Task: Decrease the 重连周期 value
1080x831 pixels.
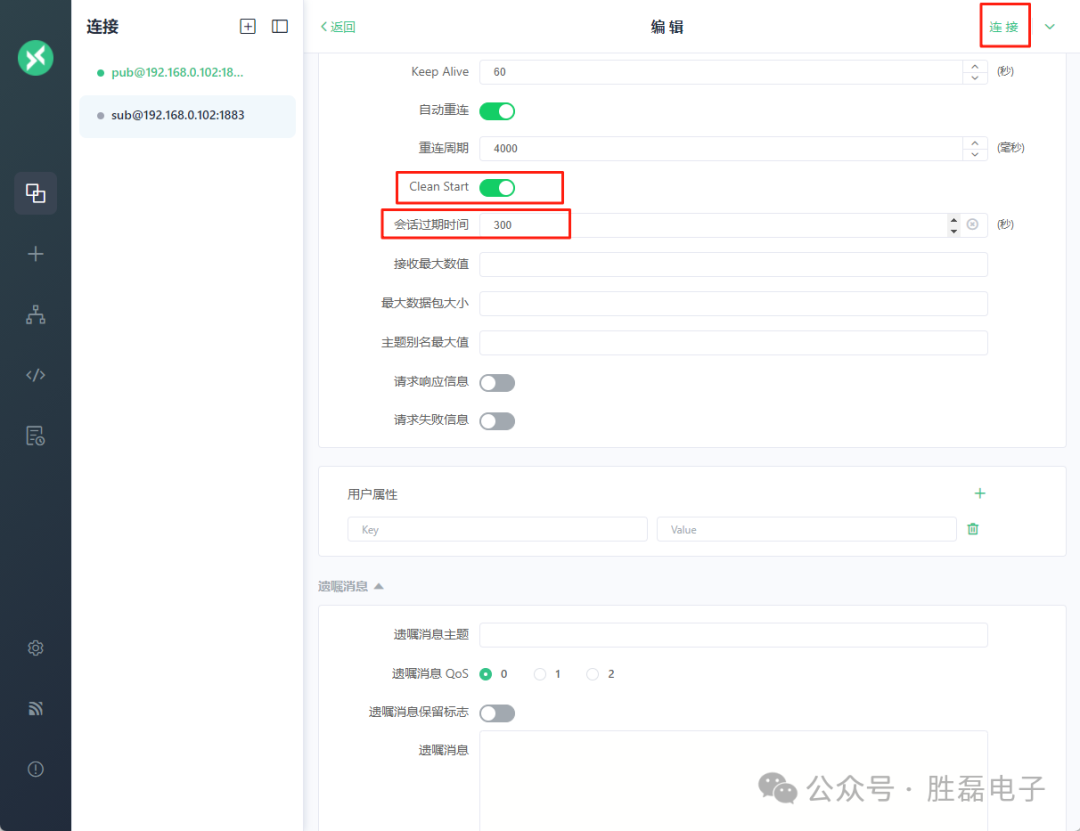Action: (x=975, y=154)
